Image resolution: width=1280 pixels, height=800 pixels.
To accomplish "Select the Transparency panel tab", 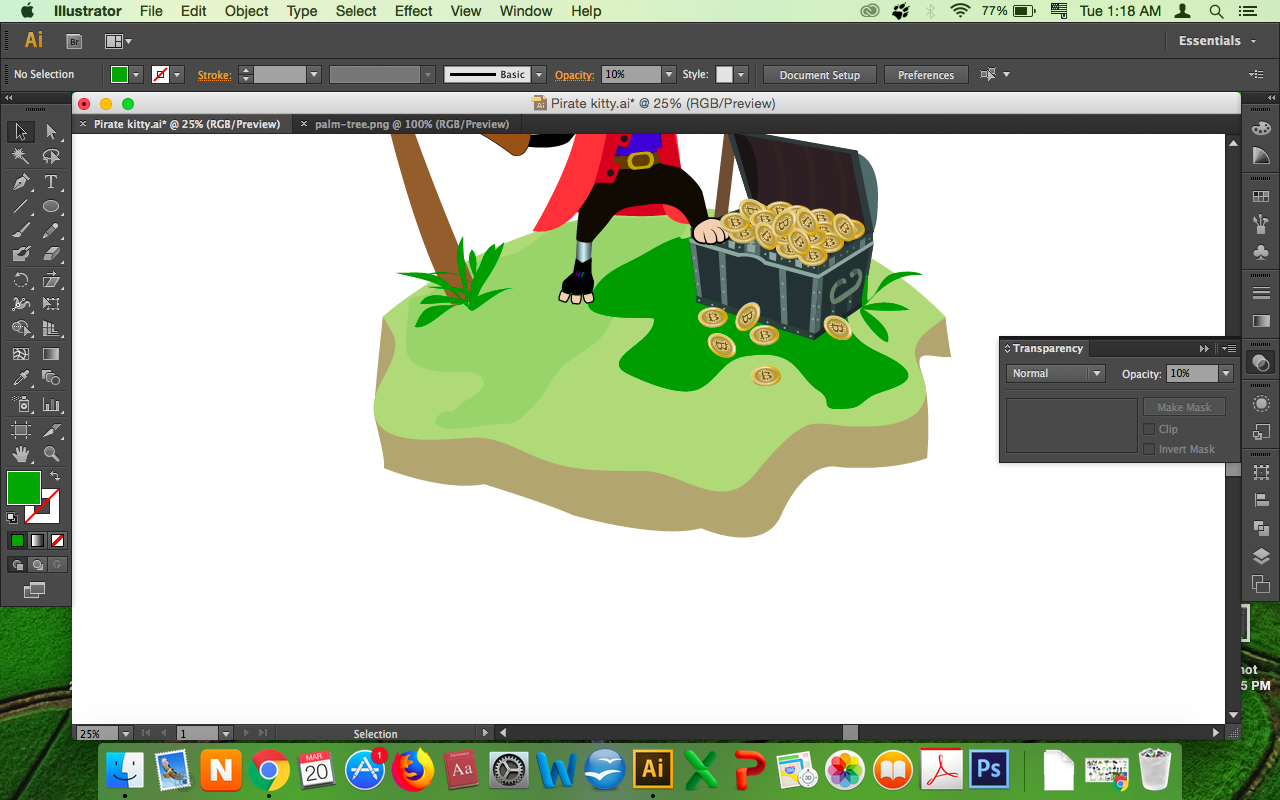I will (x=1047, y=348).
